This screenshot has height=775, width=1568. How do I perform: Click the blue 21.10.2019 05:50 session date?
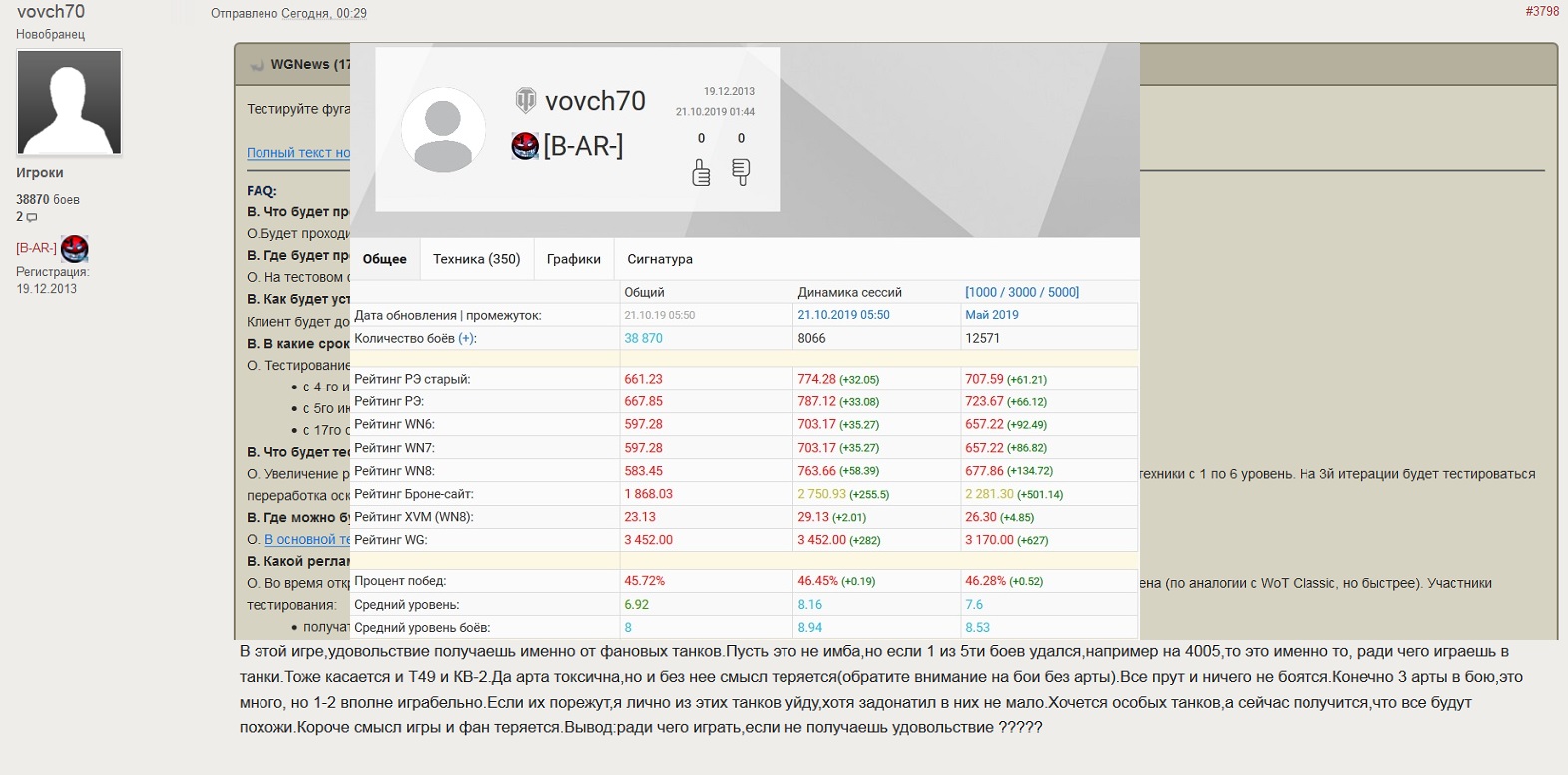844,315
